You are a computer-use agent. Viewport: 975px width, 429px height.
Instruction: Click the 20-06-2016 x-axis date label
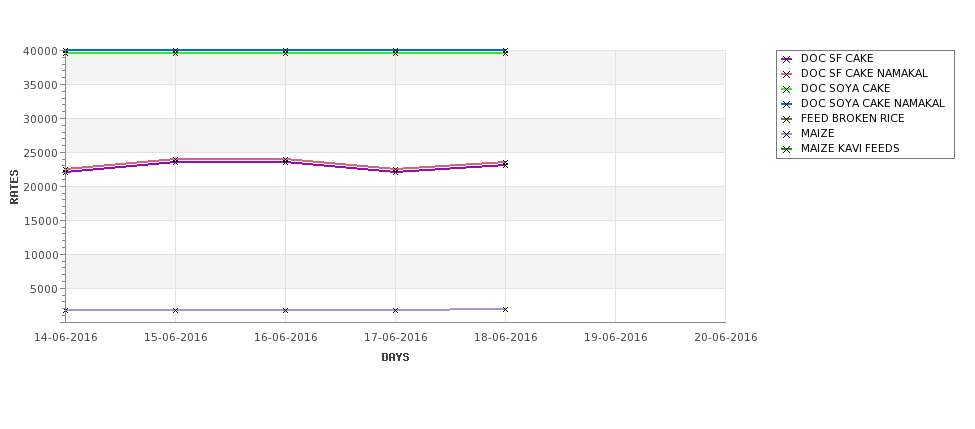726,338
